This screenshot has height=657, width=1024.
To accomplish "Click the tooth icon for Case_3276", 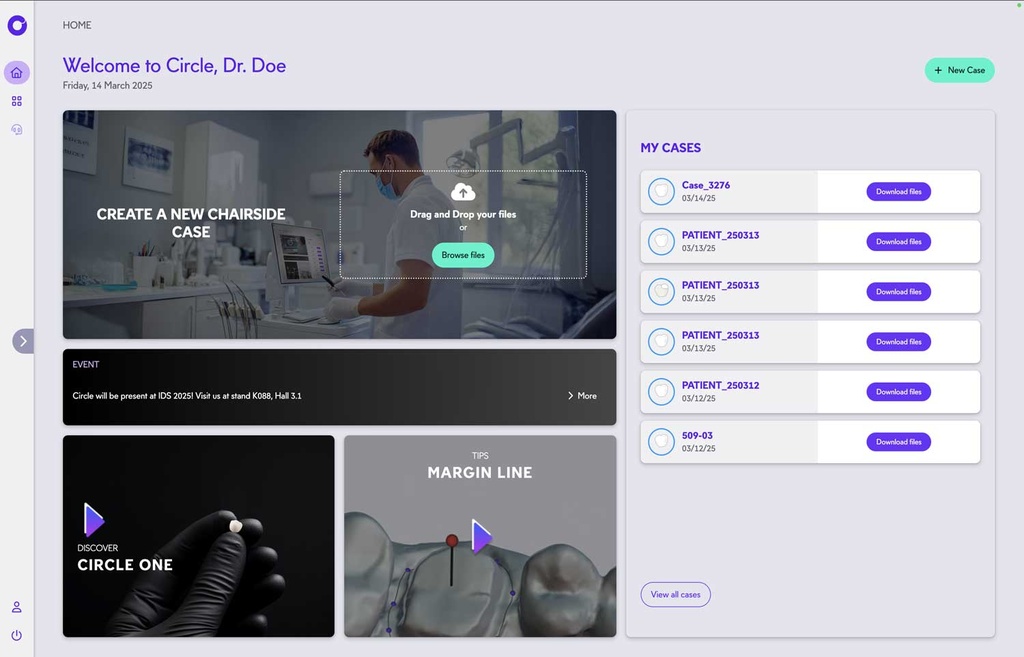I will (x=661, y=192).
